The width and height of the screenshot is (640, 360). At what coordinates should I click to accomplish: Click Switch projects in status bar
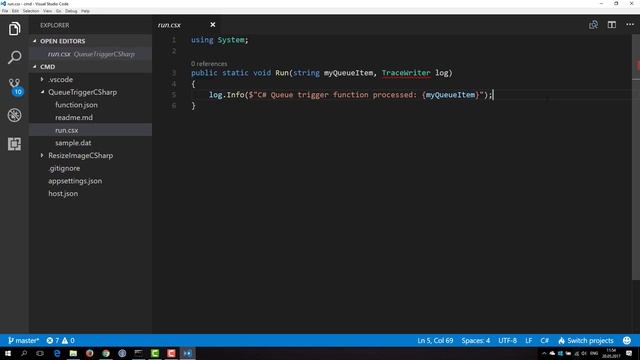586,340
